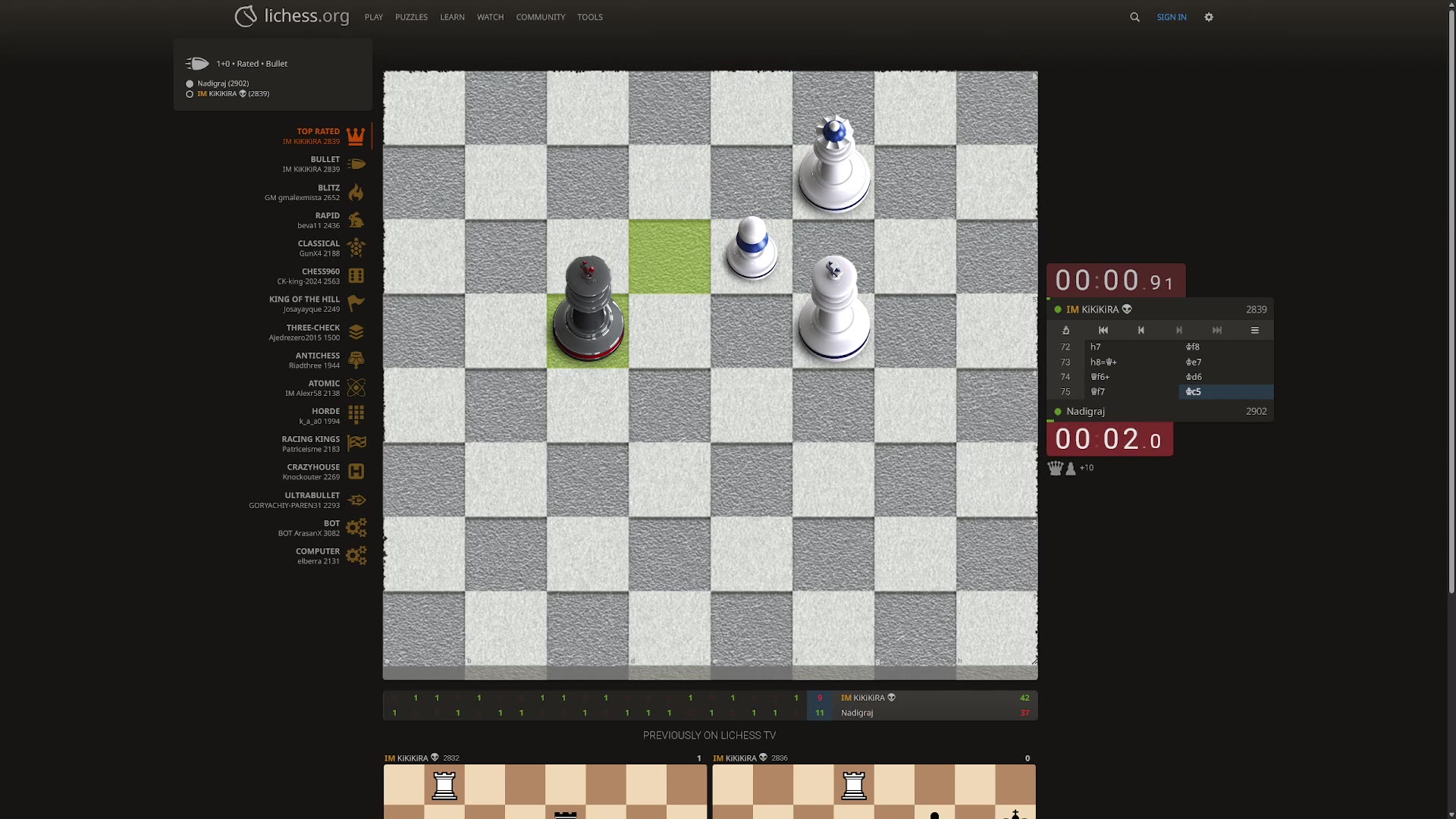Select the Crazyhouse channel icon
This screenshot has height=819, width=1456.
pyautogui.click(x=356, y=472)
